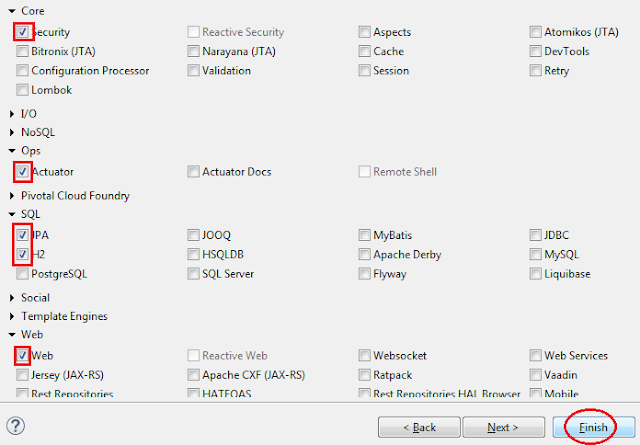Enable the DevTools checkbox
Screen dimensions: 640x445
[x=536, y=51]
